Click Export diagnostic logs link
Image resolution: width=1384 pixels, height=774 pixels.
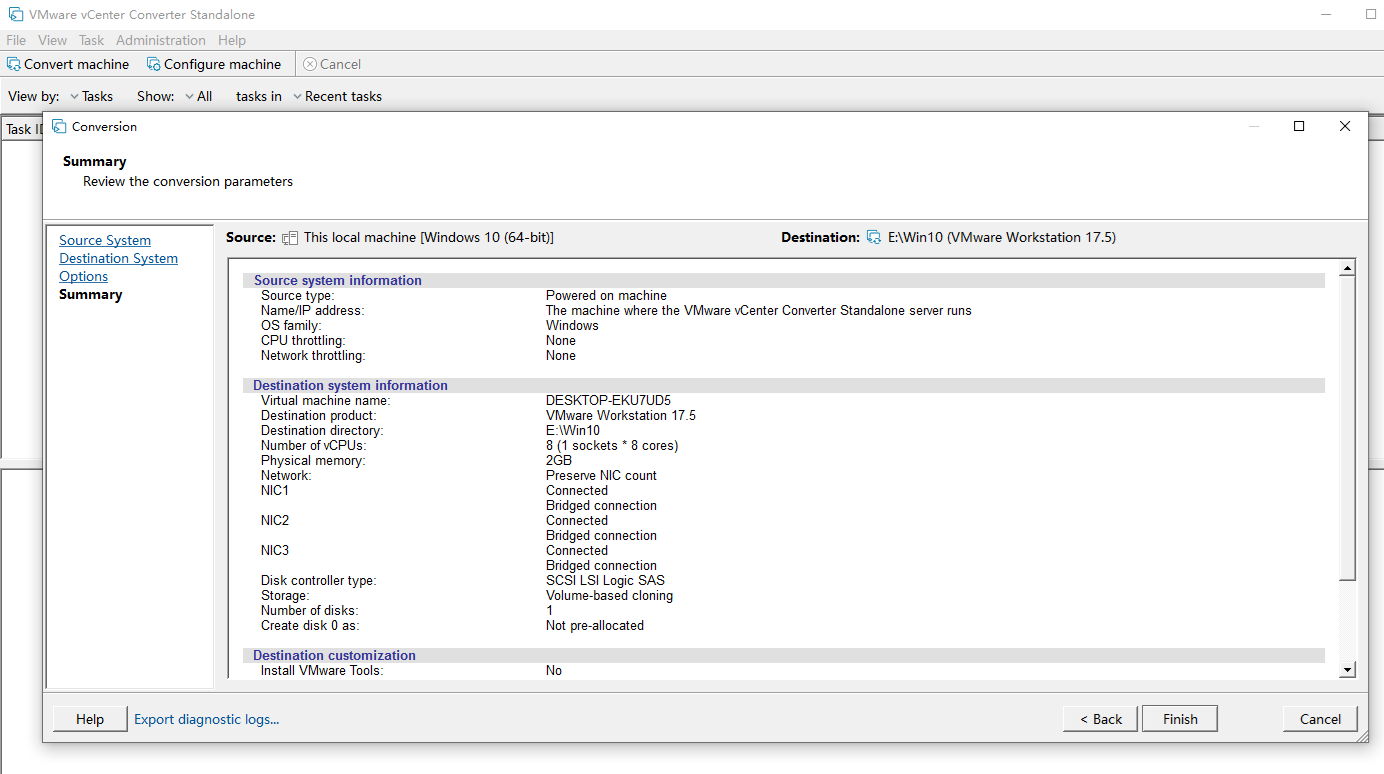coord(207,719)
